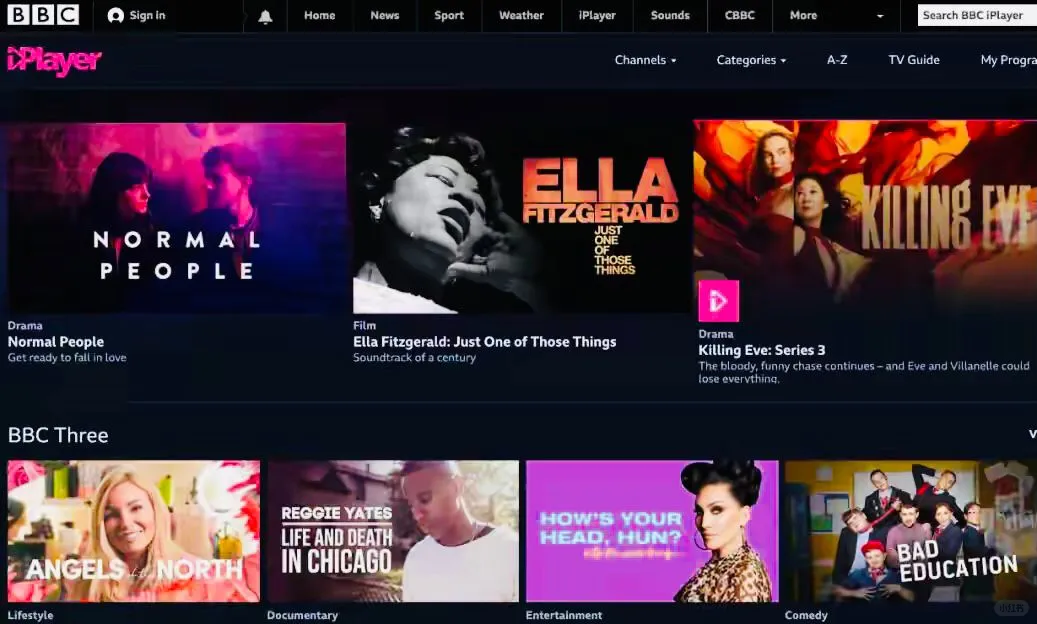The height and width of the screenshot is (624, 1037).
Task: Open the Weather section
Action: click(x=521, y=15)
